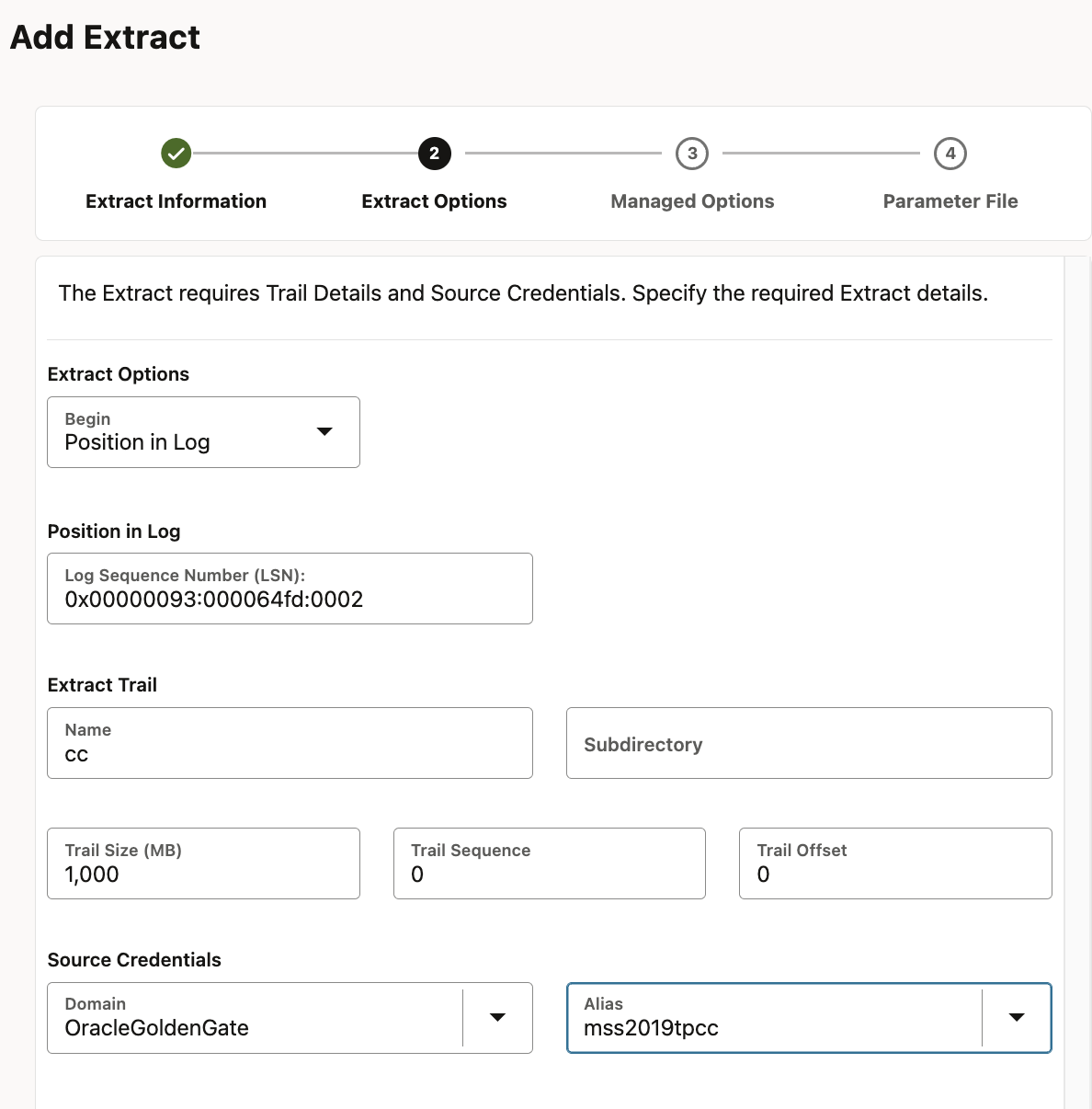The image size is (1092, 1109).
Task: Click the Extract Information step label
Action: coord(176,200)
